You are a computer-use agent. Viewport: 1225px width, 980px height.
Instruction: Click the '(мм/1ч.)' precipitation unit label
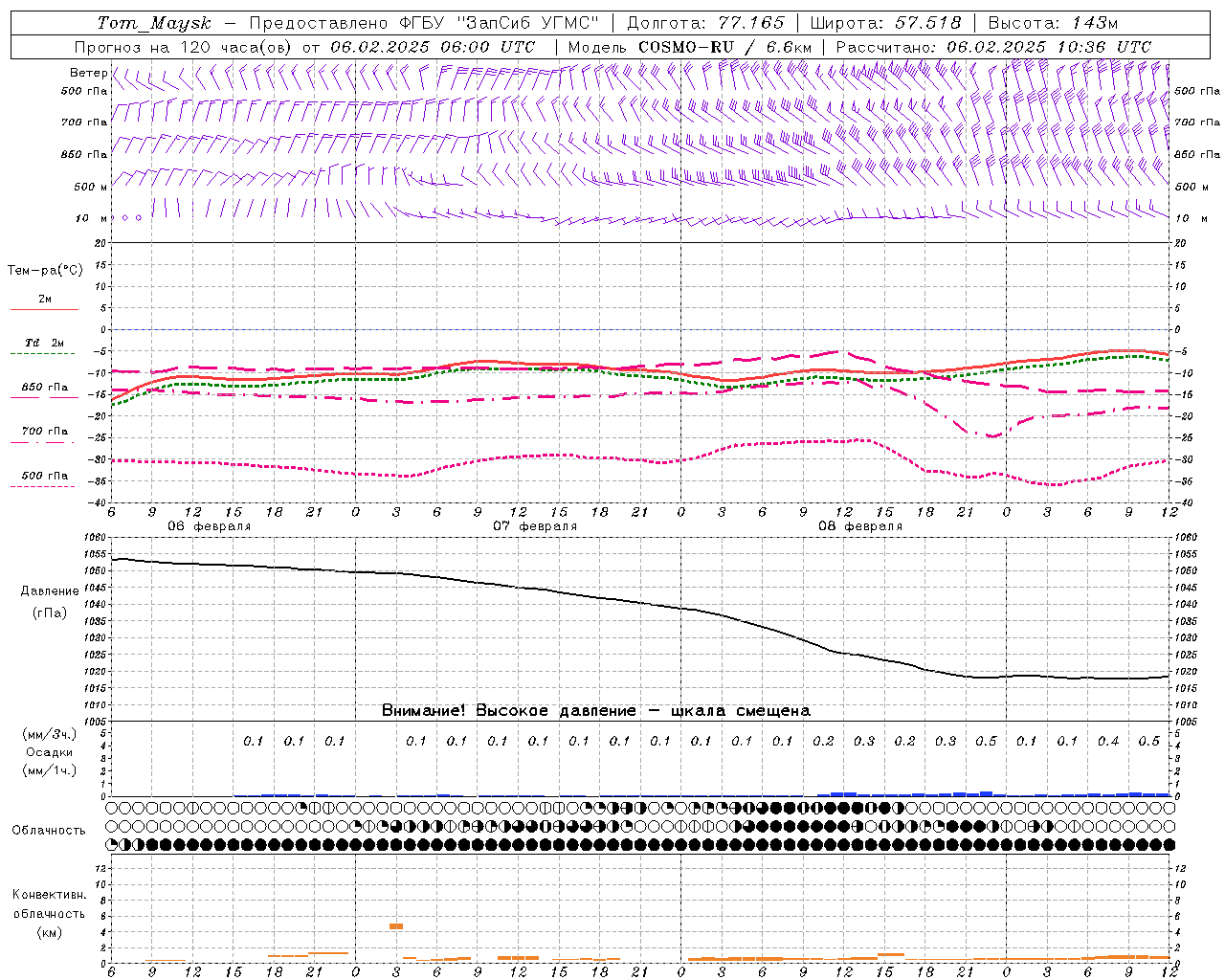click(x=49, y=770)
